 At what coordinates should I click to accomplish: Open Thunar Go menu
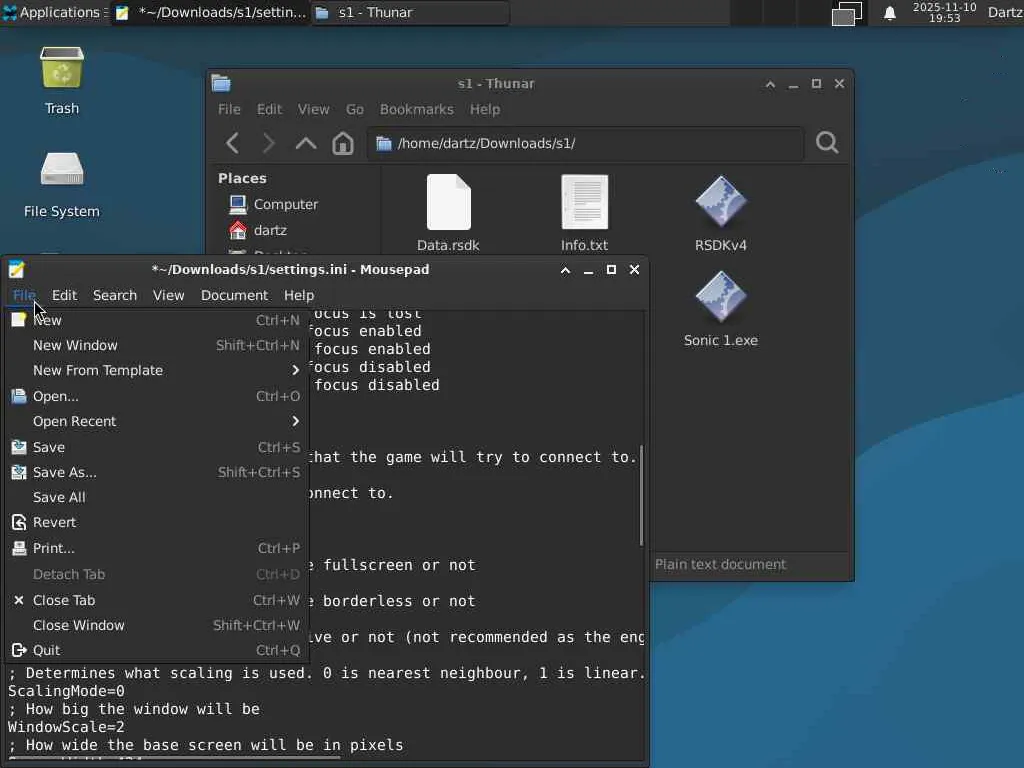click(x=355, y=109)
